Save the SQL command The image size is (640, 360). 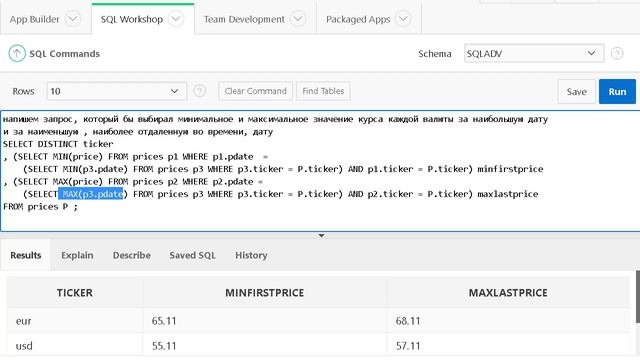pyautogui.click(x=576, y=91)
